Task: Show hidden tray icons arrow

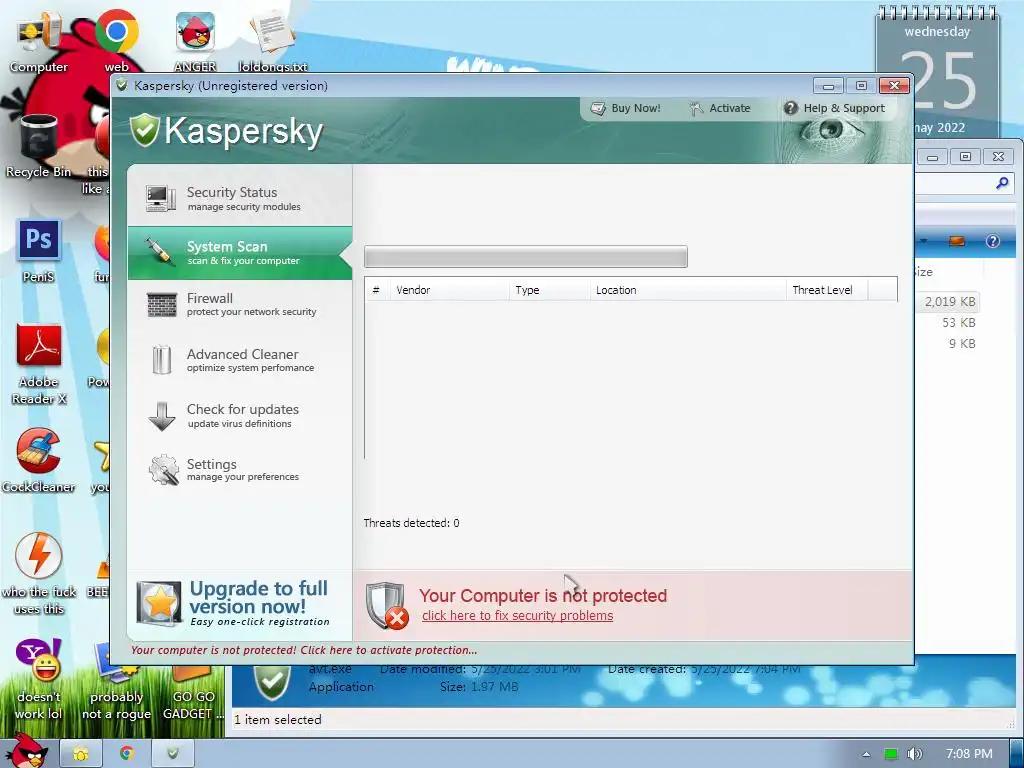Action: [866, 754]
